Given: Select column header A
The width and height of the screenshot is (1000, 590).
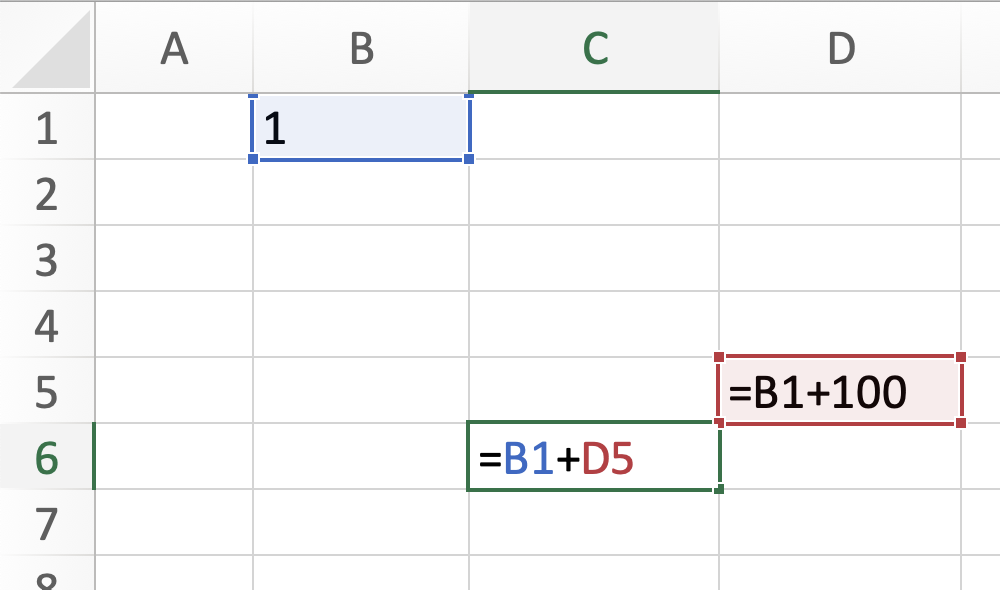Looking at the screenshot, I should tap(176, 45).
